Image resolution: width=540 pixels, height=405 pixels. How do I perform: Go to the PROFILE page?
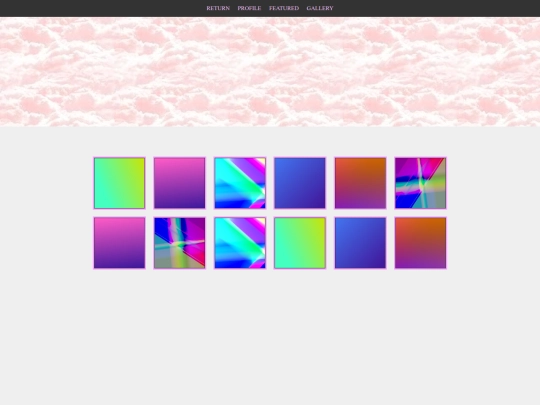pyautogui.click(x=249, y=8)
